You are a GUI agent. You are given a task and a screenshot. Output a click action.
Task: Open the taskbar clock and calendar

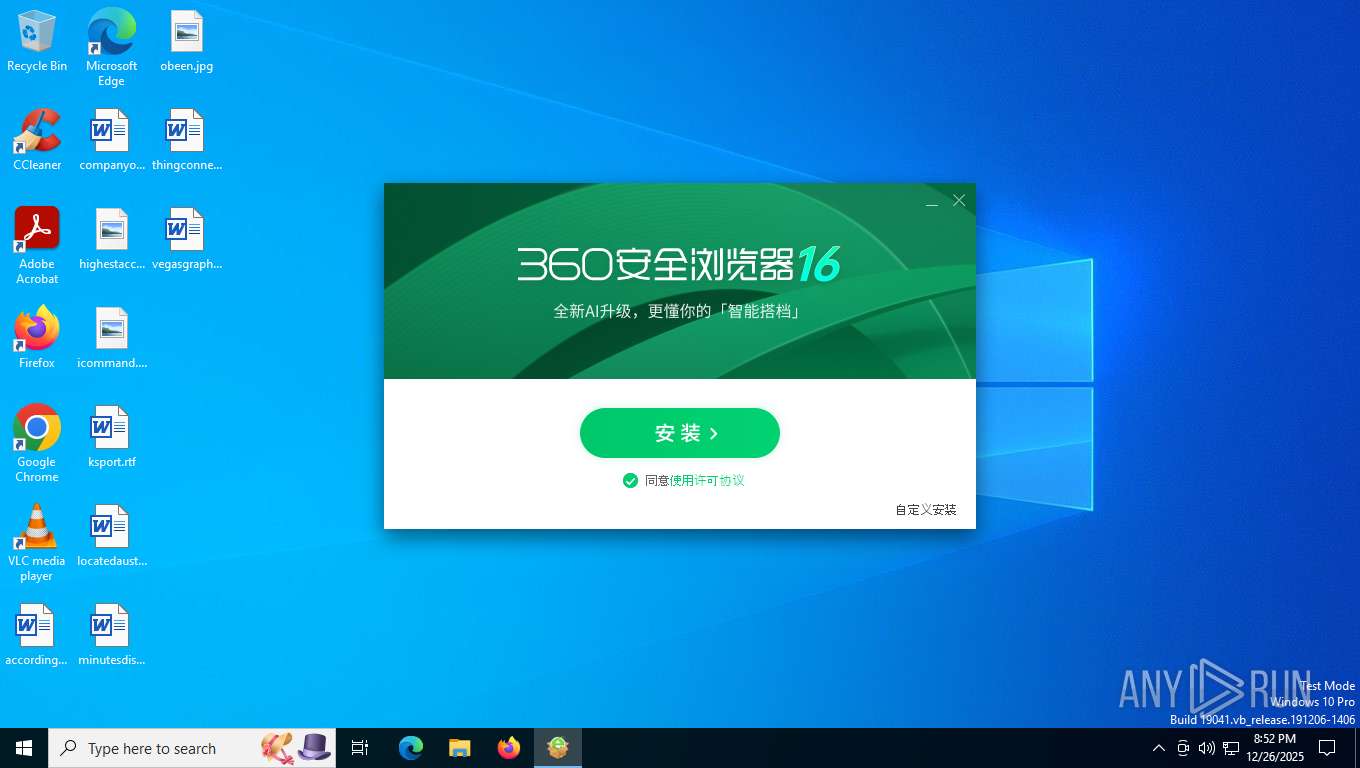[x=1275, y=748]
